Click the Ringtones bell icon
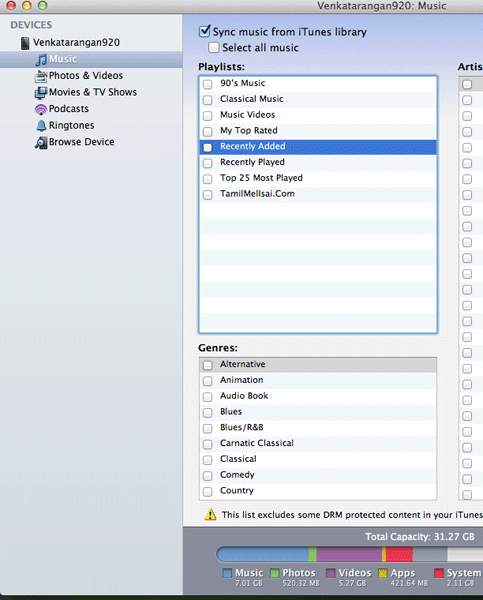 pos(41,126)
